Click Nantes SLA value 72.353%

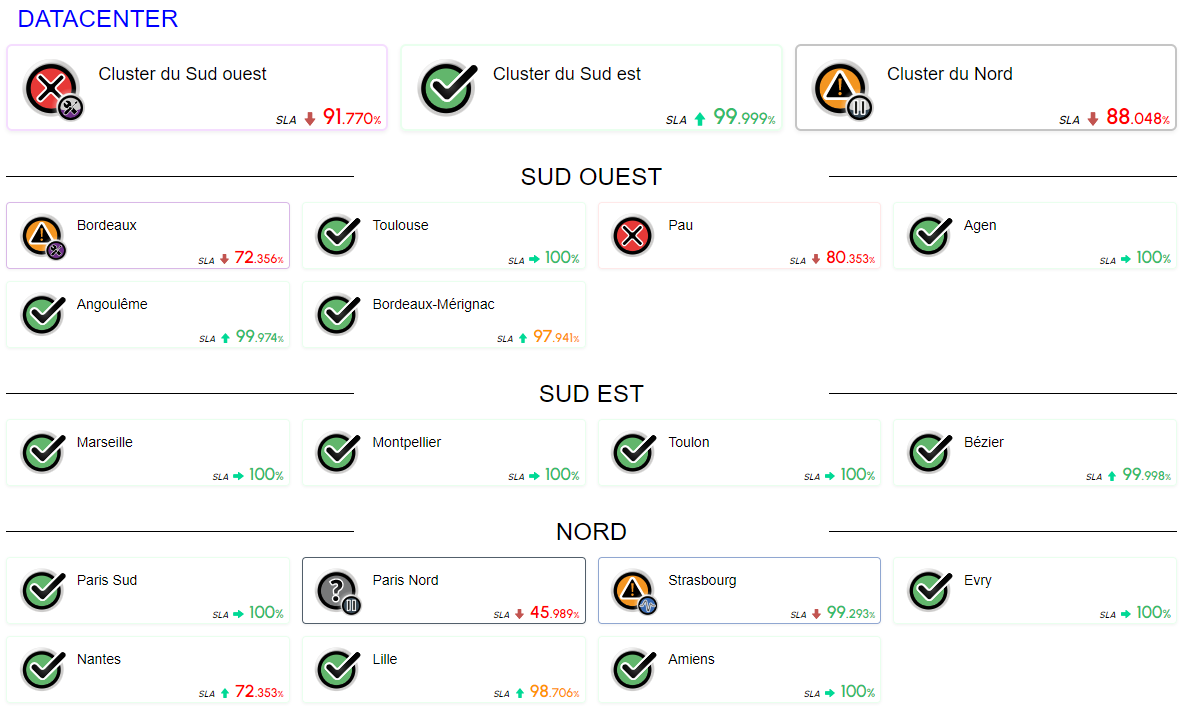(x=258, y=692)
